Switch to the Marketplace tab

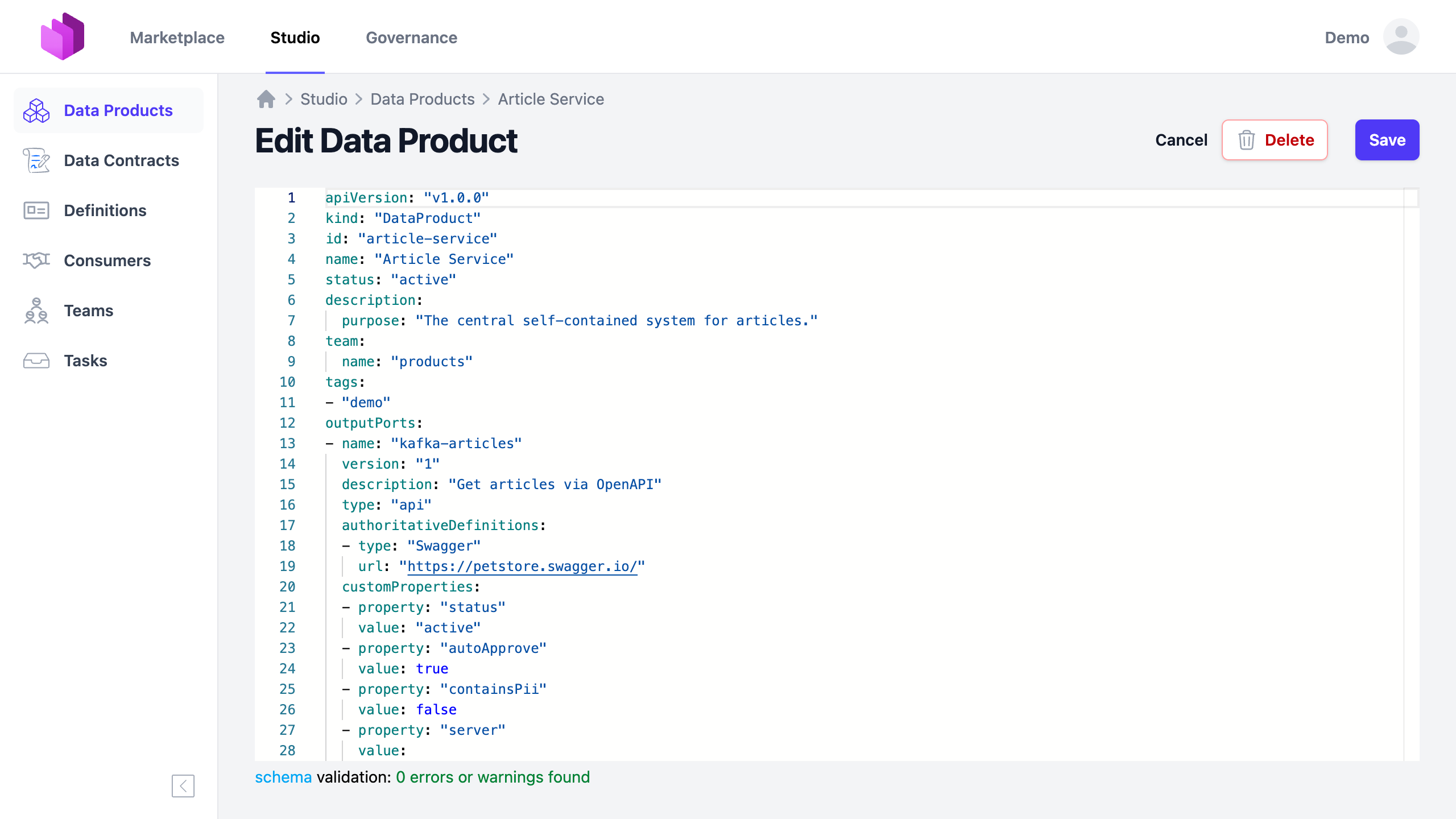click(x=177, y=38)
